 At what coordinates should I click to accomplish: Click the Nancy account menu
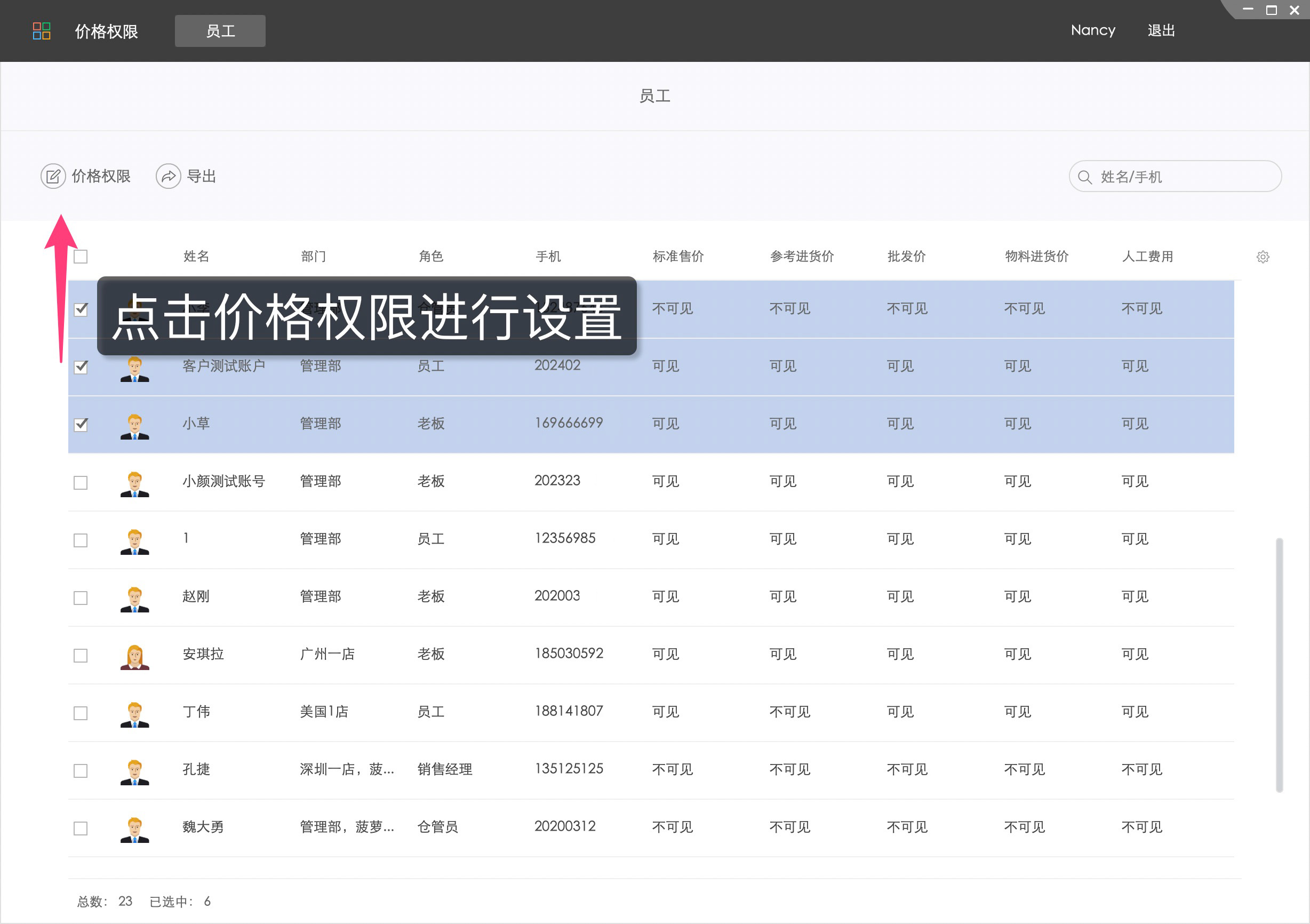1092,30
